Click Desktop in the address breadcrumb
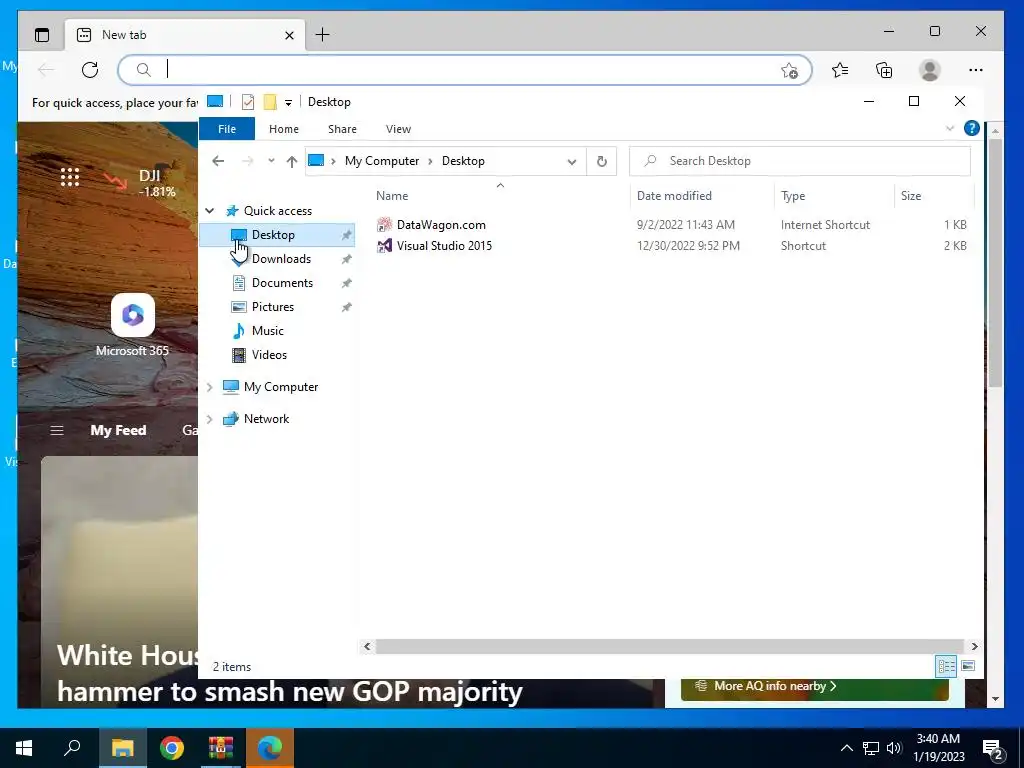Image resolution: width=1024 pixels, height=768 pixels. (x=463, y=161)
